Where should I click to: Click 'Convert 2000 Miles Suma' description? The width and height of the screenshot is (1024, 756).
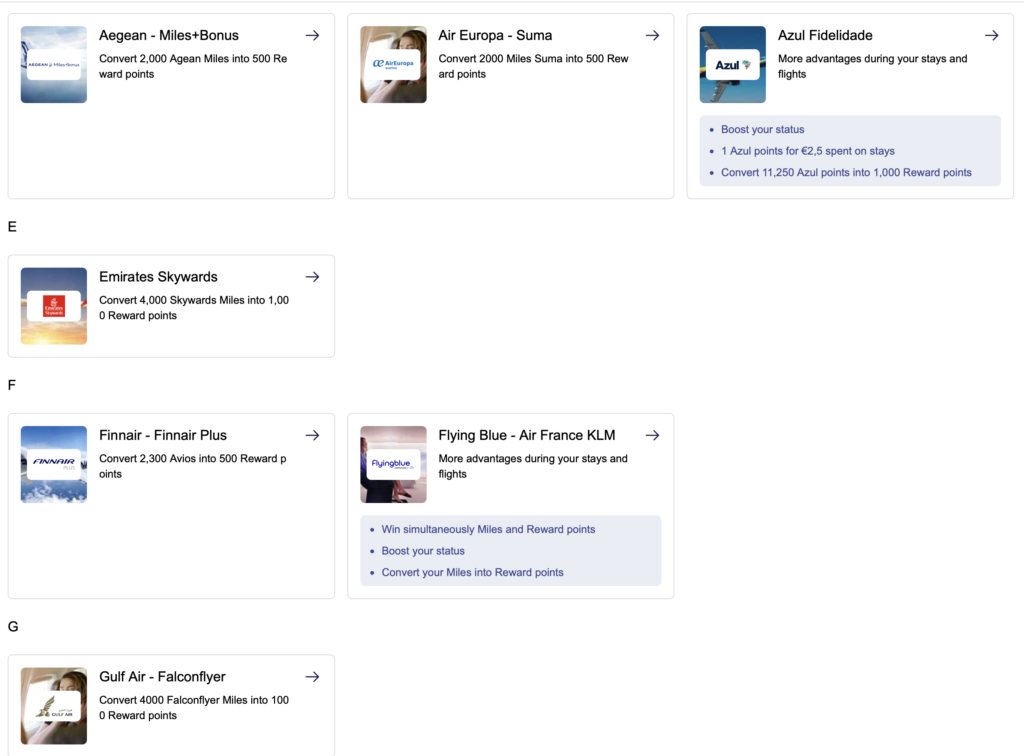click(533, 67)
